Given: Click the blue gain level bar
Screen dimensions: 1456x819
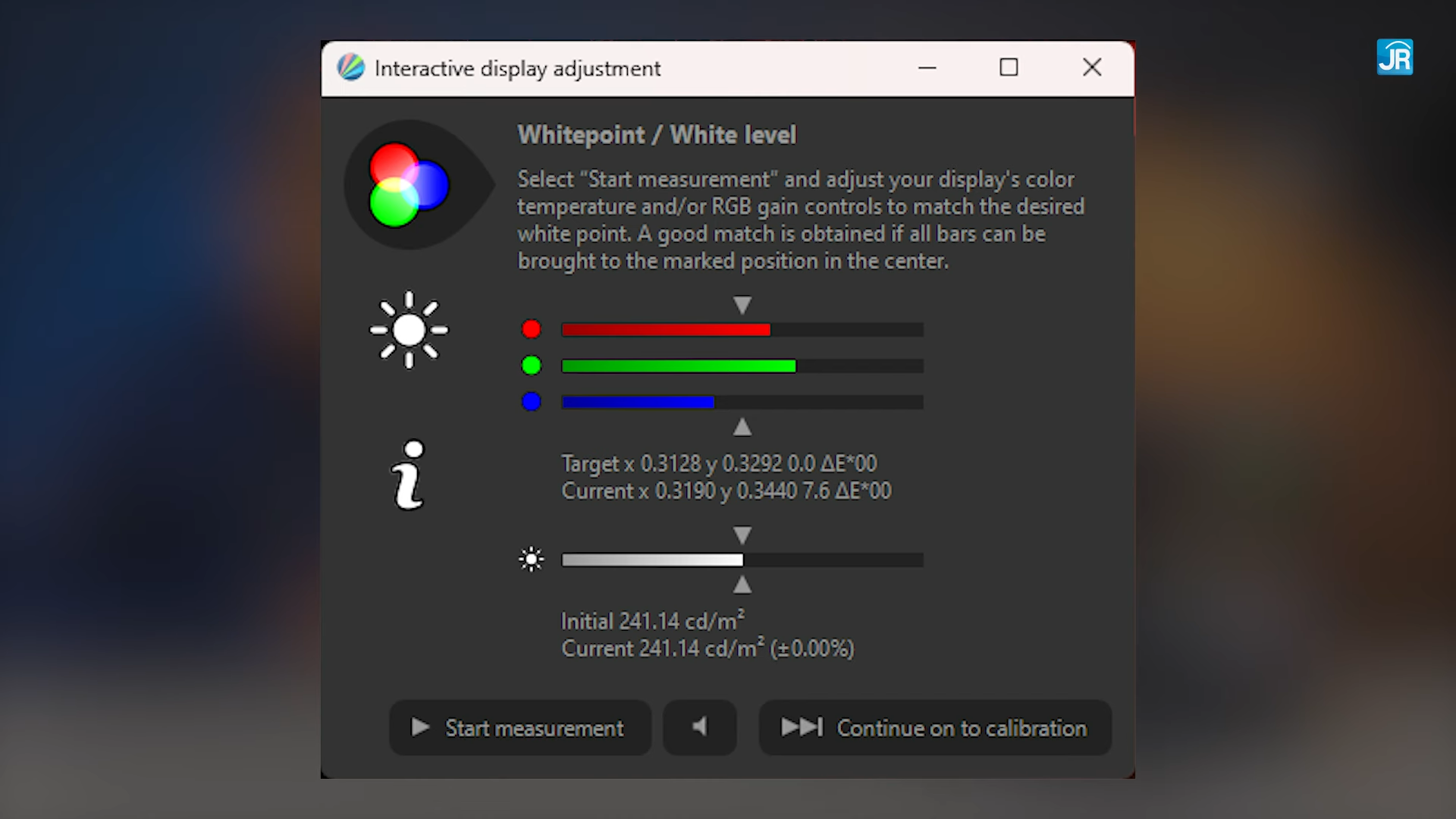Looking at the screenshot, I should tap(742, 402).
